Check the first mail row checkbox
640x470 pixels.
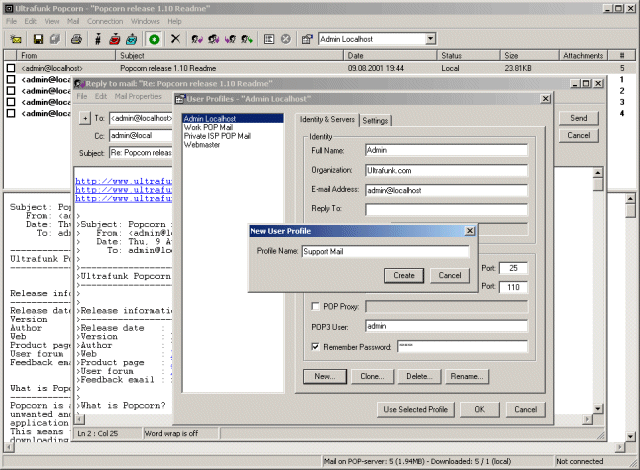11,68
